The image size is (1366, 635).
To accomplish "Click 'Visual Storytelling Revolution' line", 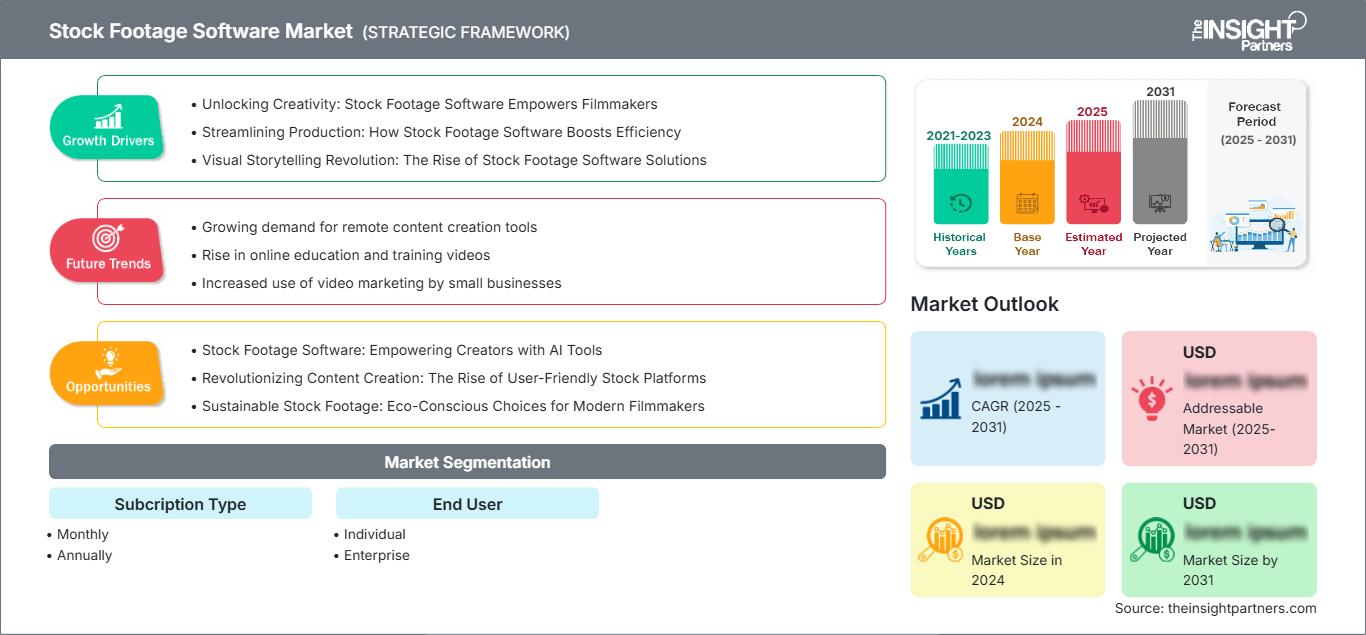I will (x=454, y=160).
